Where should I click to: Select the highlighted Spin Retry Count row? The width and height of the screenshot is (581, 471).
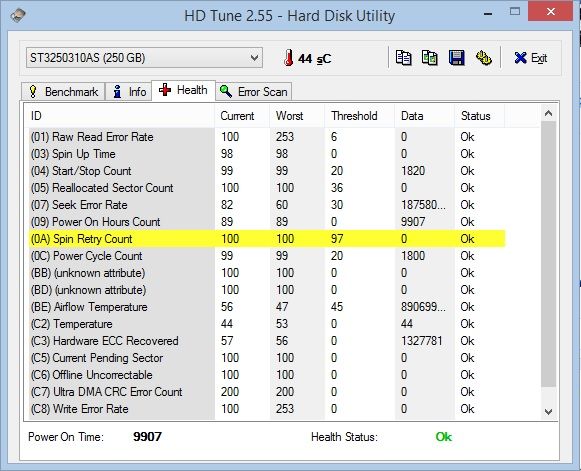pos(267,239)
